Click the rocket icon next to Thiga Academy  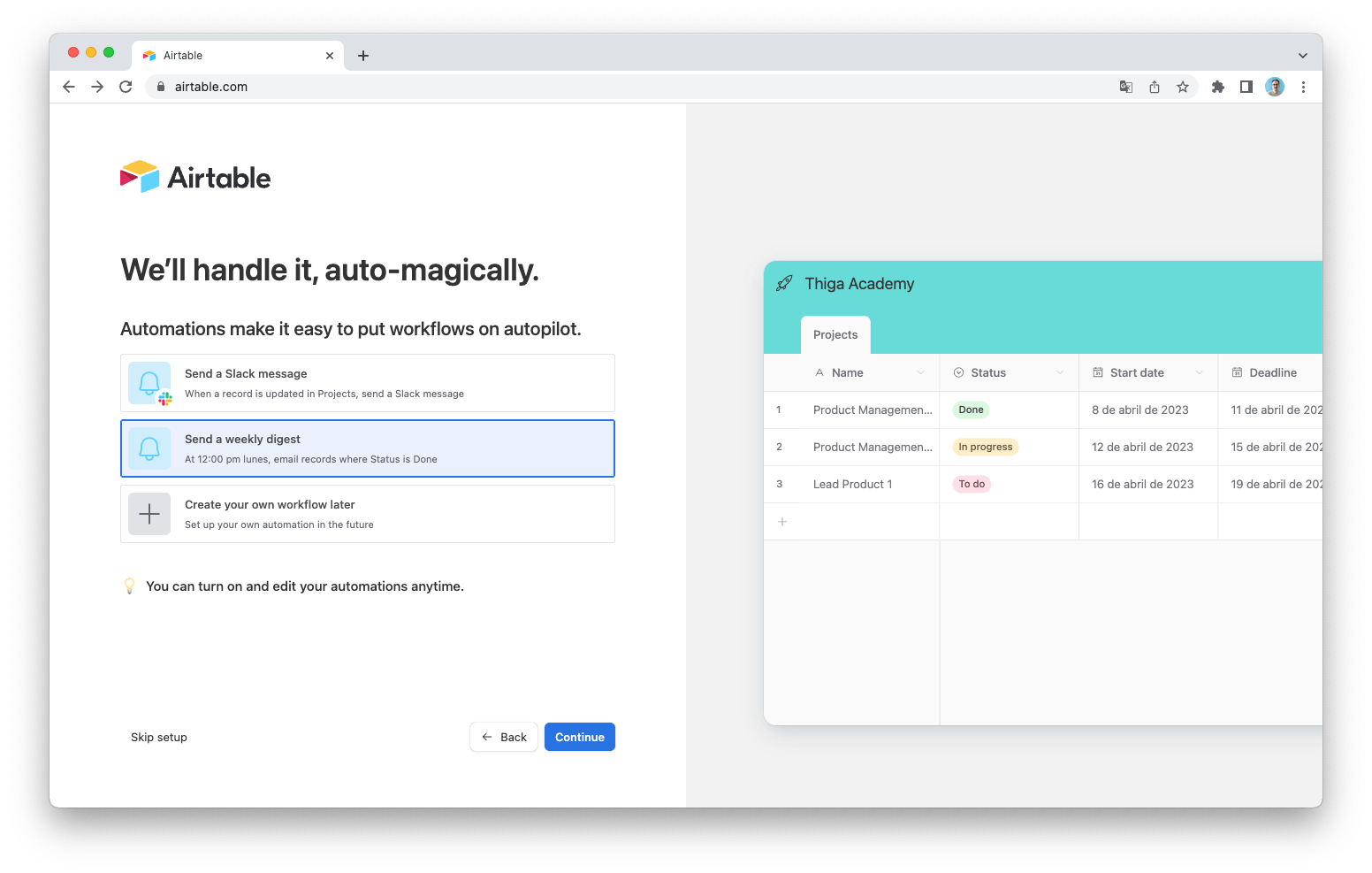pyautogui.click(x=783, y=283)
